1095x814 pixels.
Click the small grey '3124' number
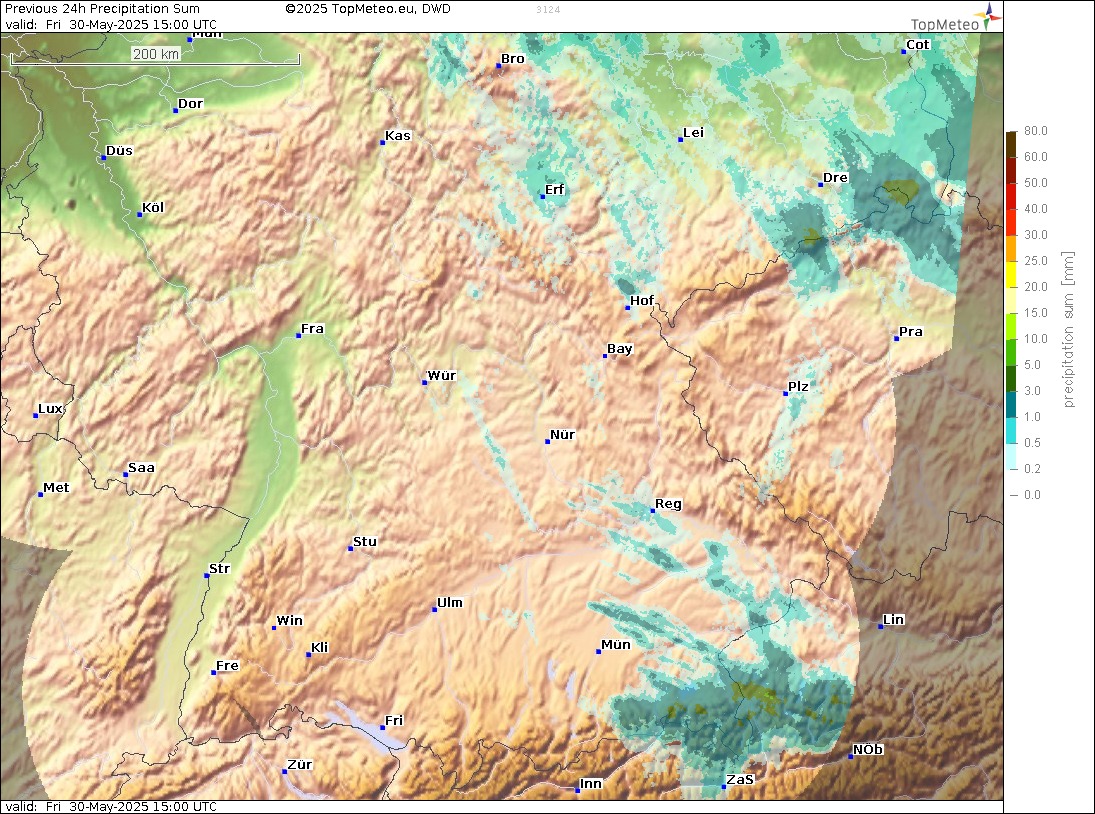click(548, 10)
